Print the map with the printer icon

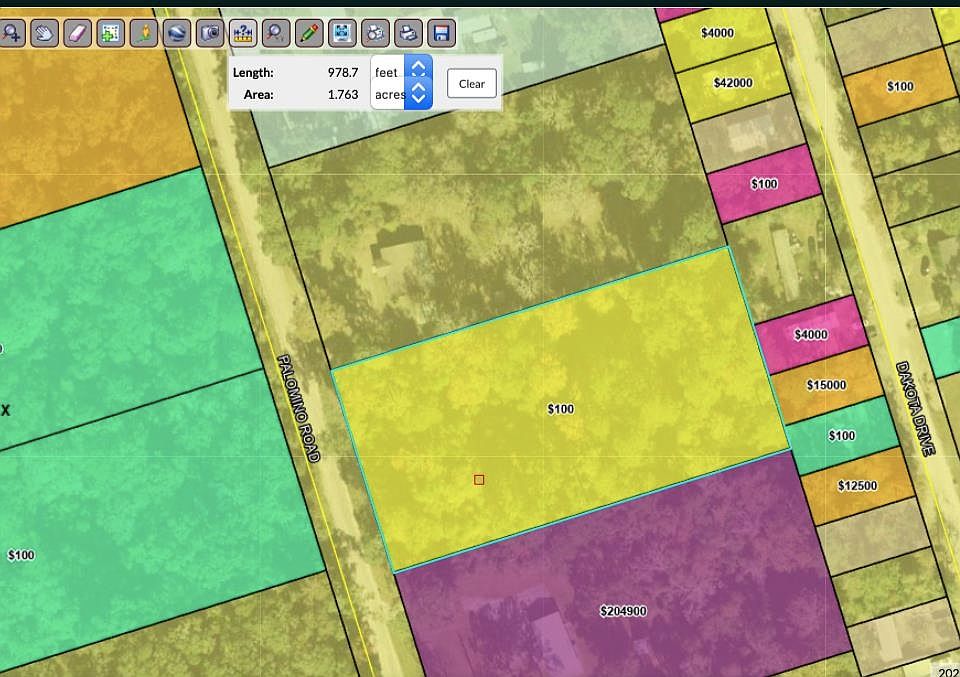[408, 33]
